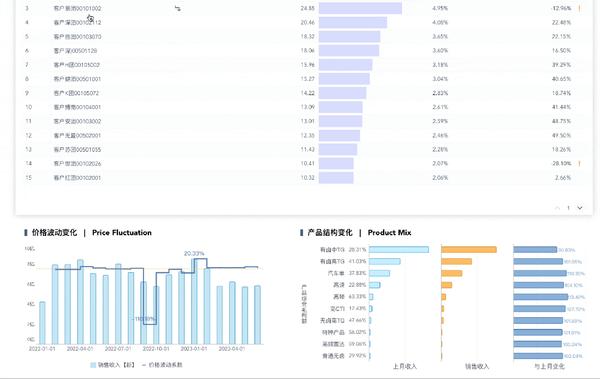Click the orange alert marker on row 14
The height and width of the screenshot is (379, 600).
click(x=580, y=163)
